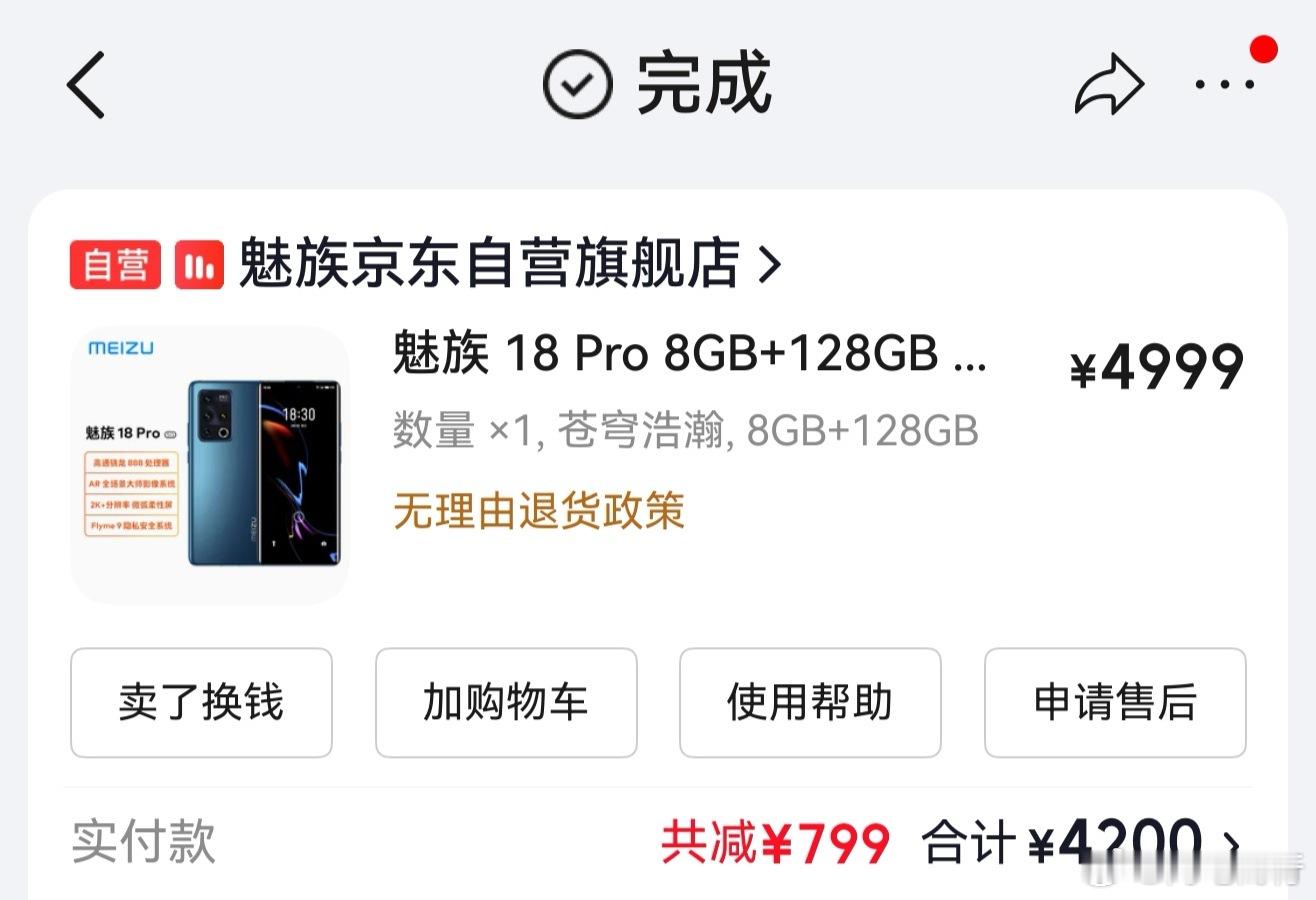Click the 魅族 18 Pro 8GB+128GB title
The height and width of the screenshot is (900, 1316).
690,354
